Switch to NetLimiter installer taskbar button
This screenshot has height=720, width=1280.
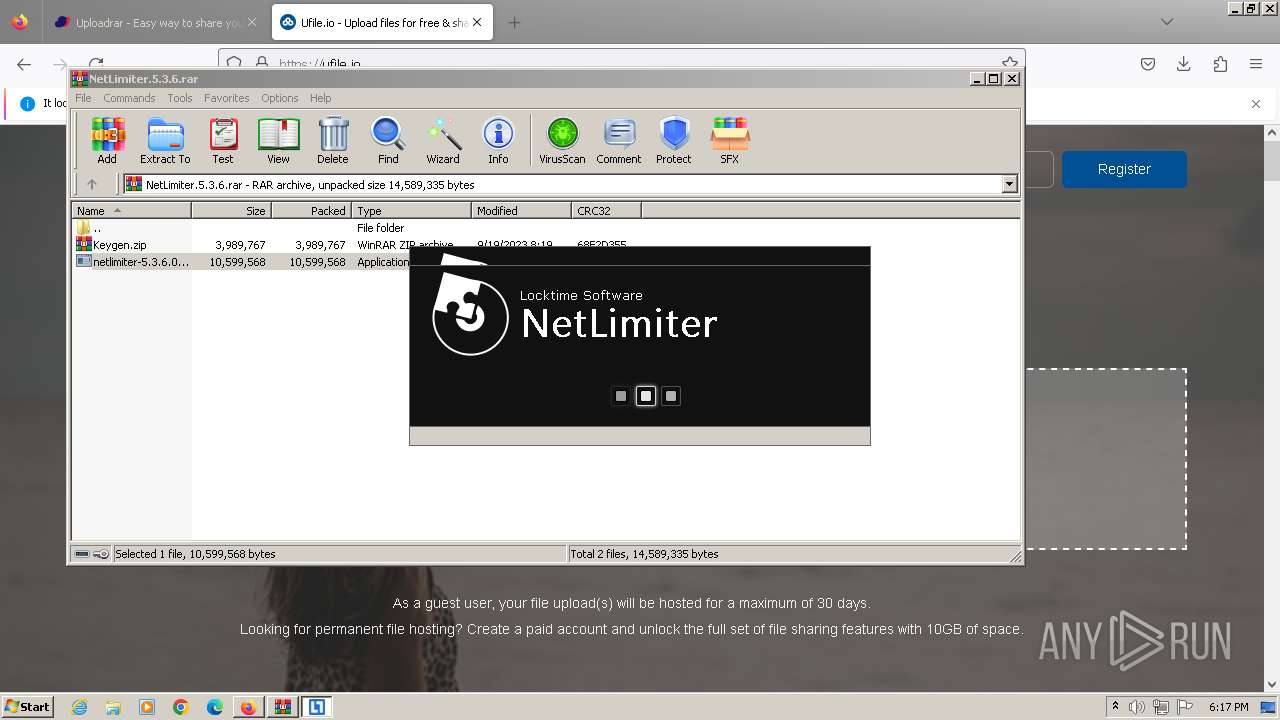(x=317, y=707)
